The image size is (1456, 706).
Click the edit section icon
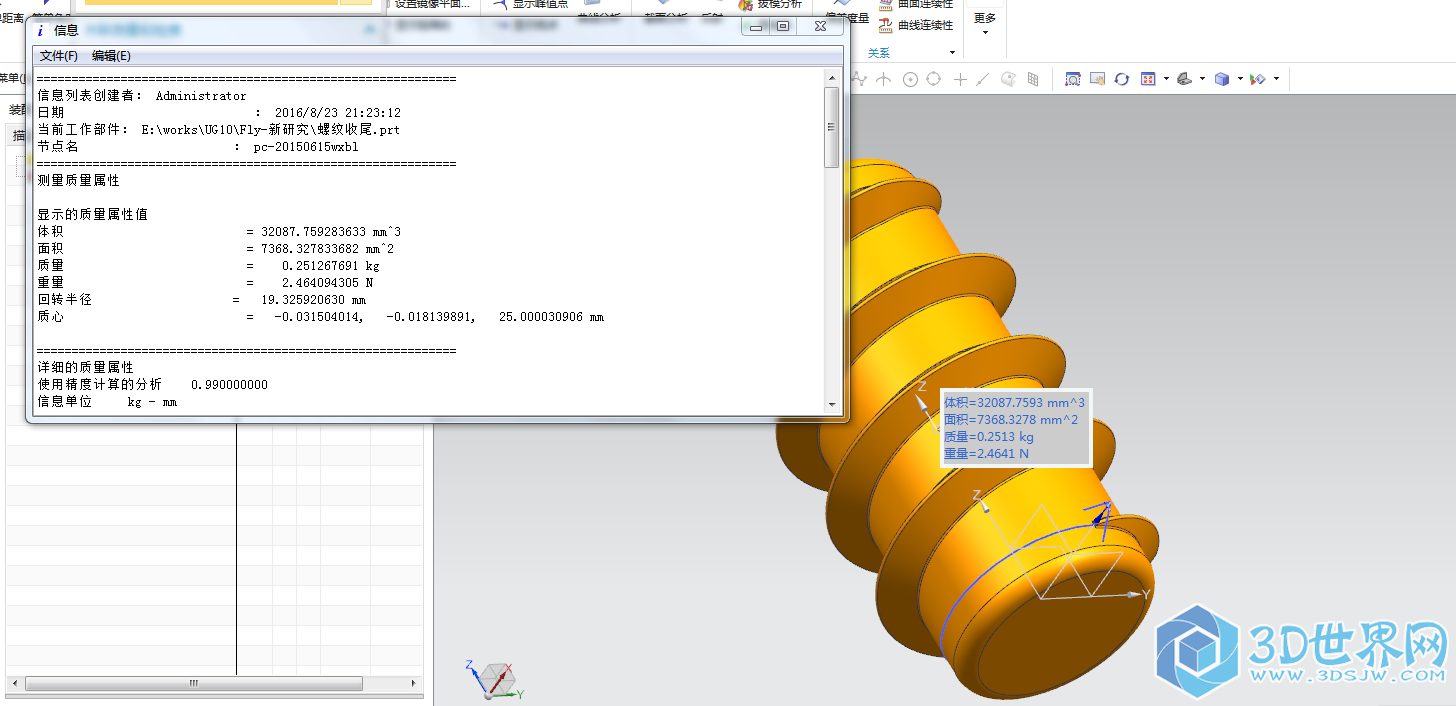click(1258, 79)
